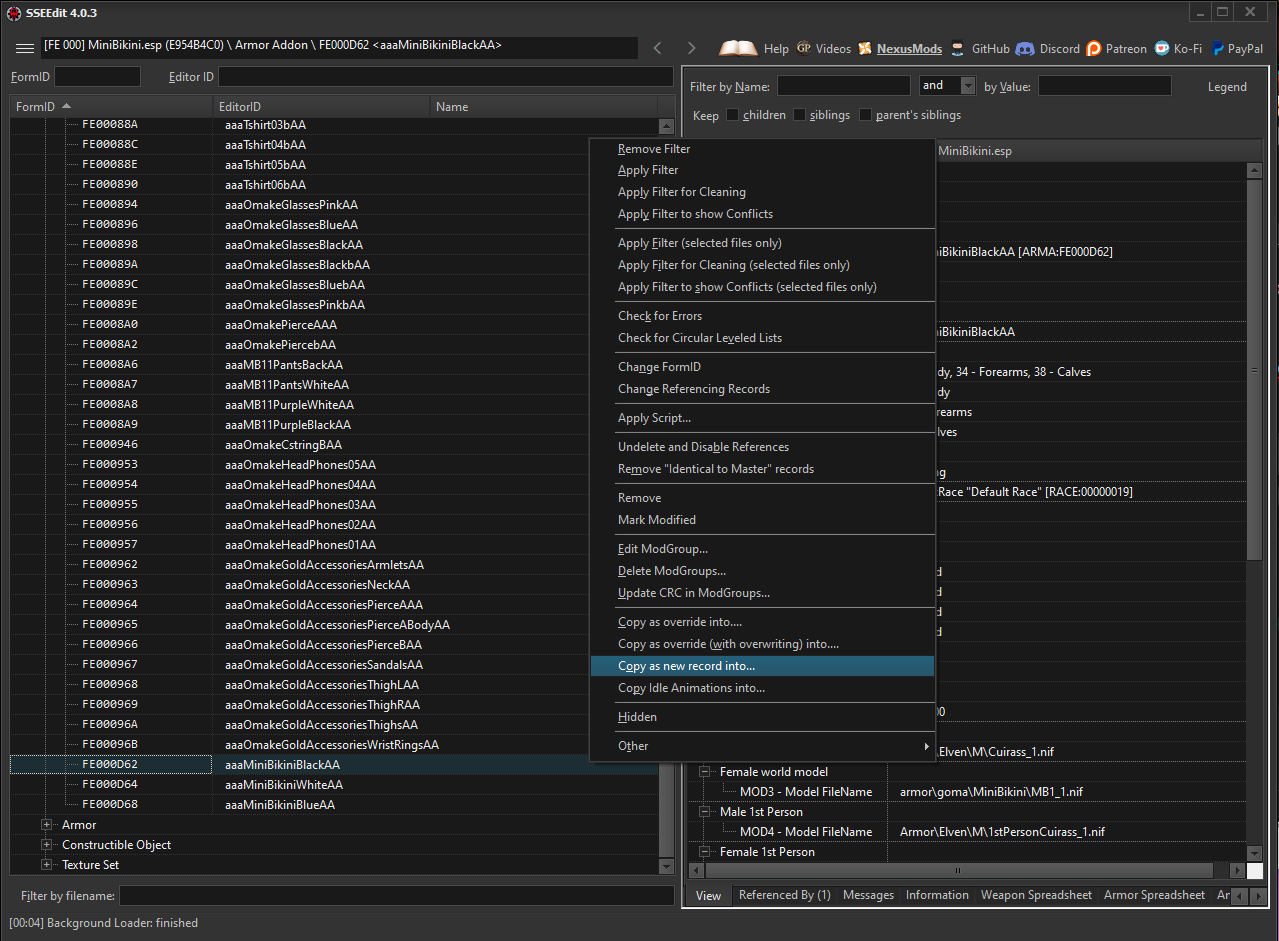Open the and/or combo box dropdown
Image resolution: width=1279 pixels, height=941 pixels.
click(967, 86)
